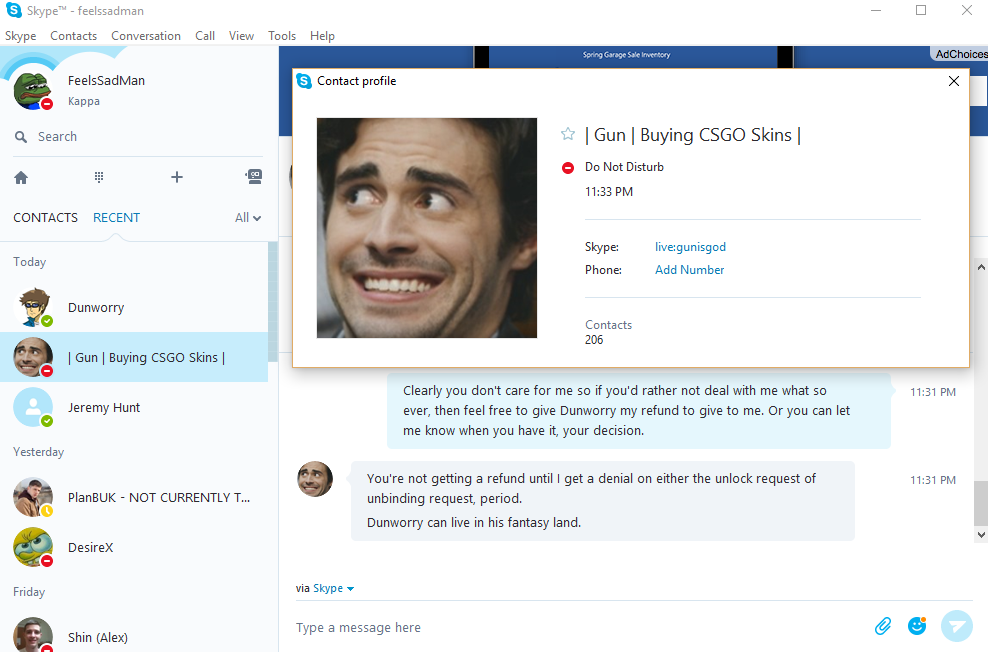Image resolution: width=988 pixels, height=652 pixels.
Task: Click the Type a message here field
Action: click(580, 627)
